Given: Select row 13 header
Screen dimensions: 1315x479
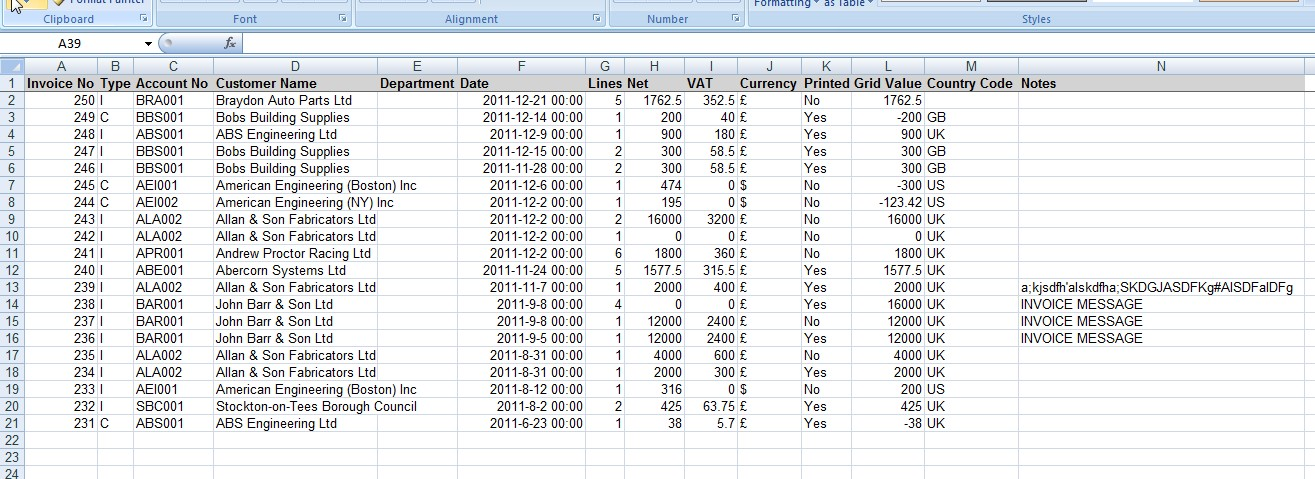Looking at the screenshot, I should (x=11, y=287).
